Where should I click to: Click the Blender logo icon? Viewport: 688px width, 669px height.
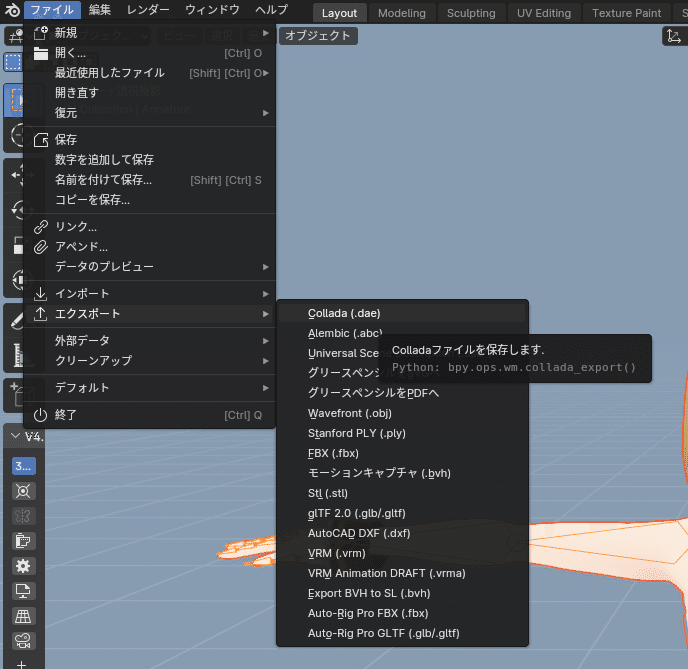[12, 10]
